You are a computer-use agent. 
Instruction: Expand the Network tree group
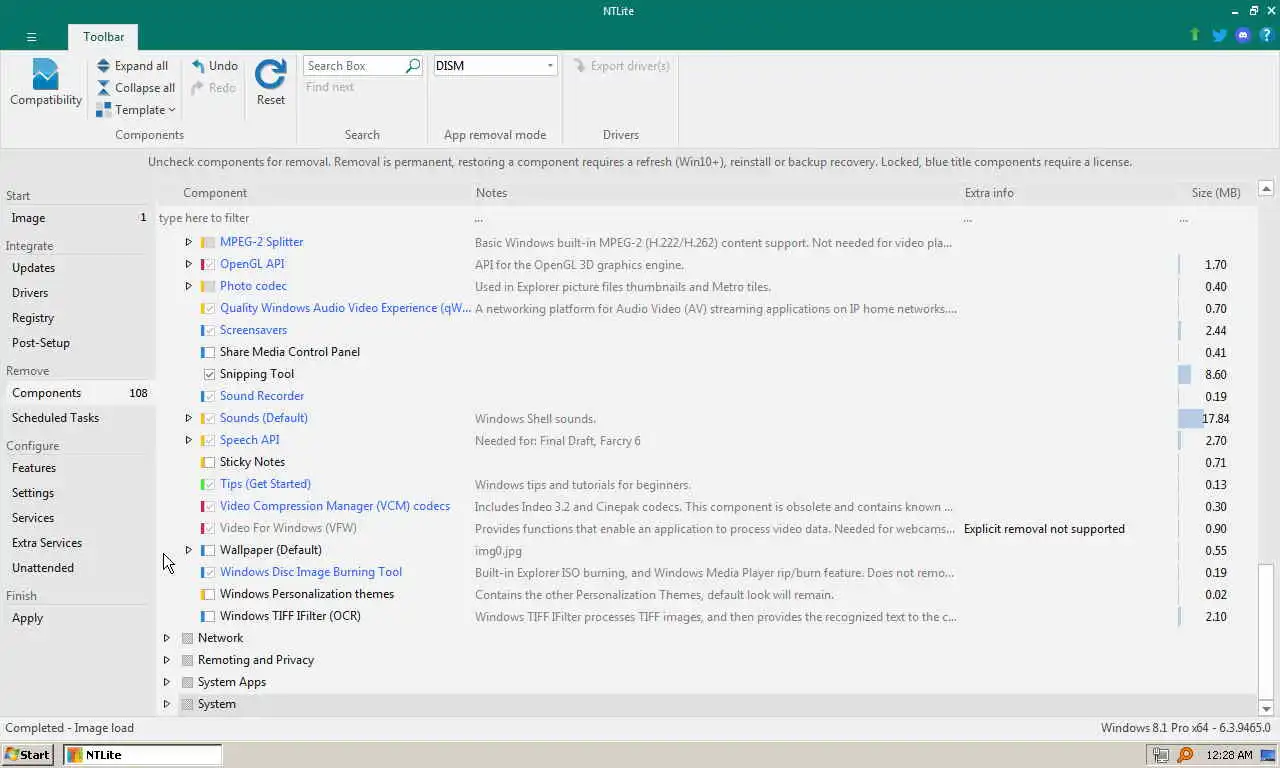[167, 638]
